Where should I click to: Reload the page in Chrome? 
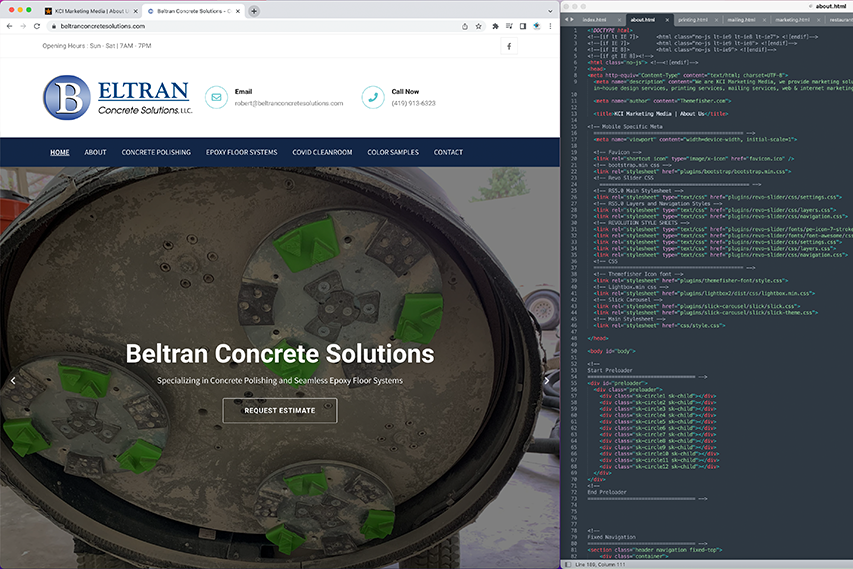coord(37,26)
